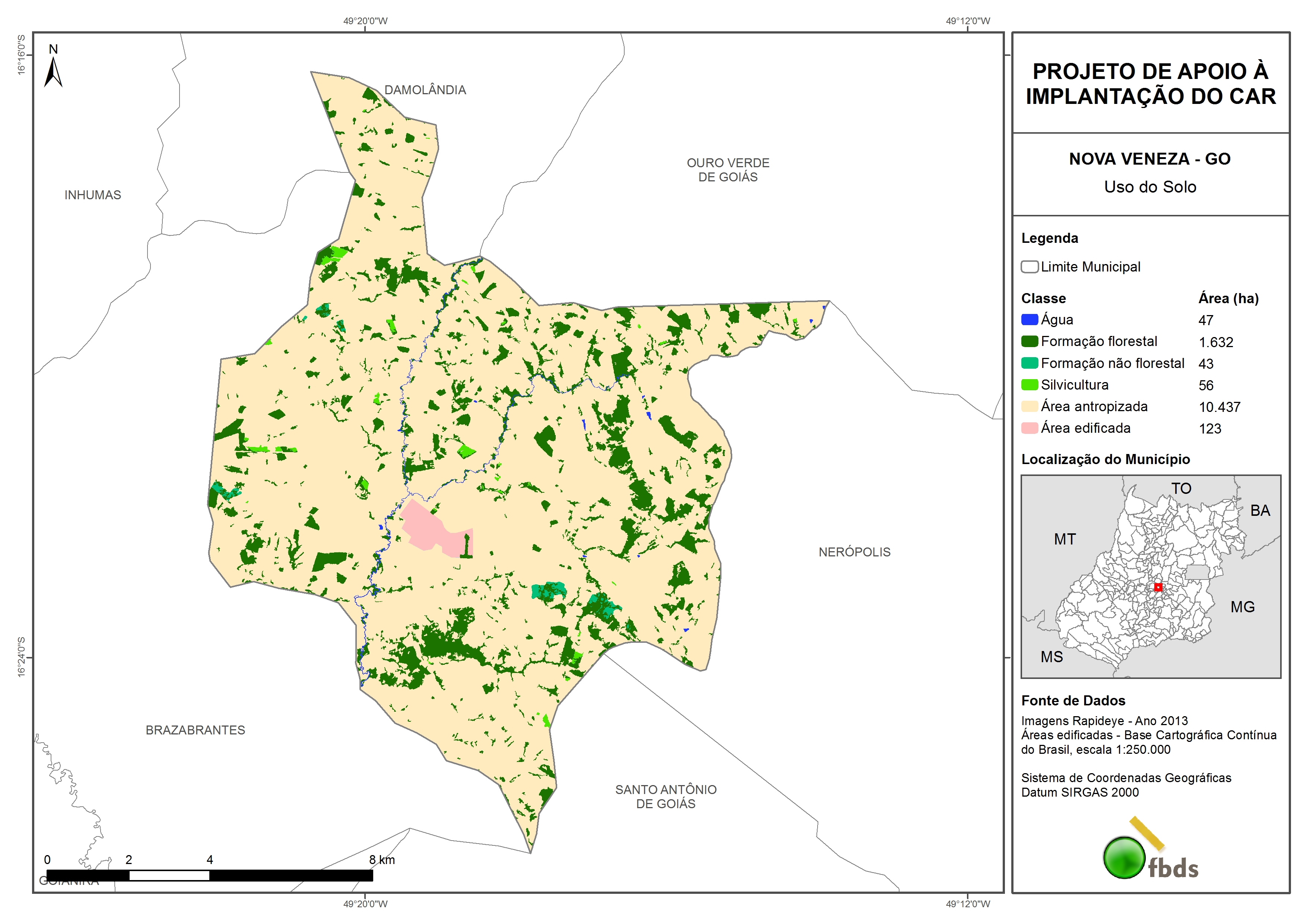Click the INHUMAS municipality label
This screenshot has width=1307, height=924.
coord(93,195)
